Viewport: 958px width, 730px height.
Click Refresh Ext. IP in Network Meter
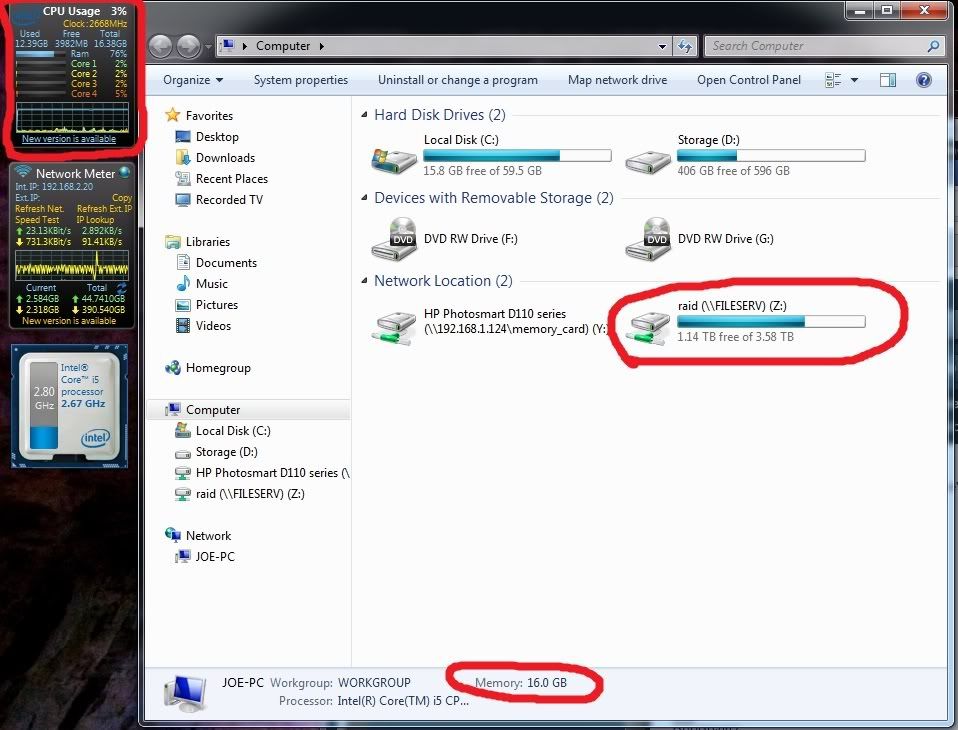[104, 209]
